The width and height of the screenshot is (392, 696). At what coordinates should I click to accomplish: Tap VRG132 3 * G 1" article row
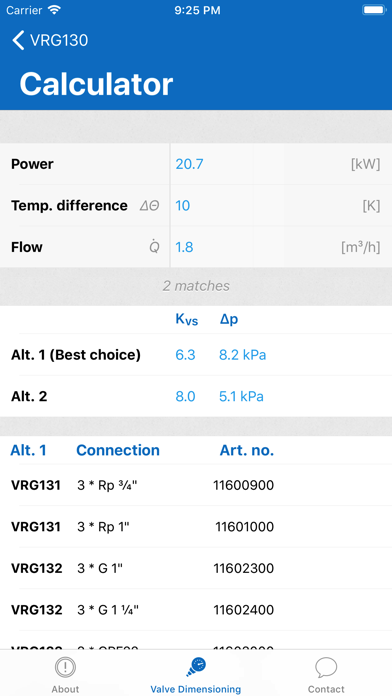click(x=196, y=568)
